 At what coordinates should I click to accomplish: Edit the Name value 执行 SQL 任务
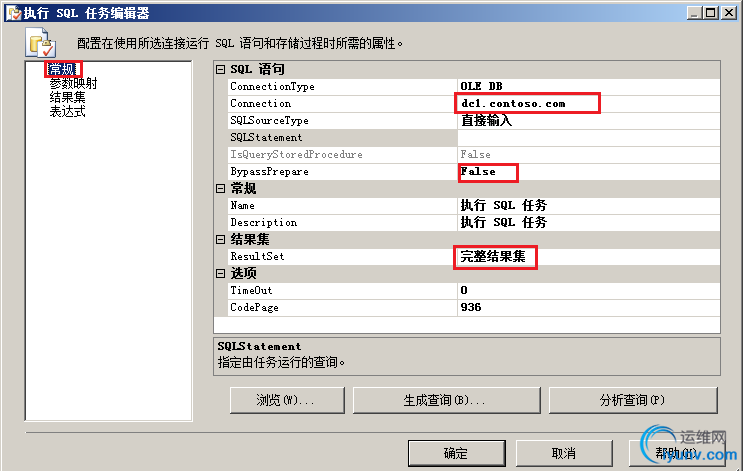point(588,205)
